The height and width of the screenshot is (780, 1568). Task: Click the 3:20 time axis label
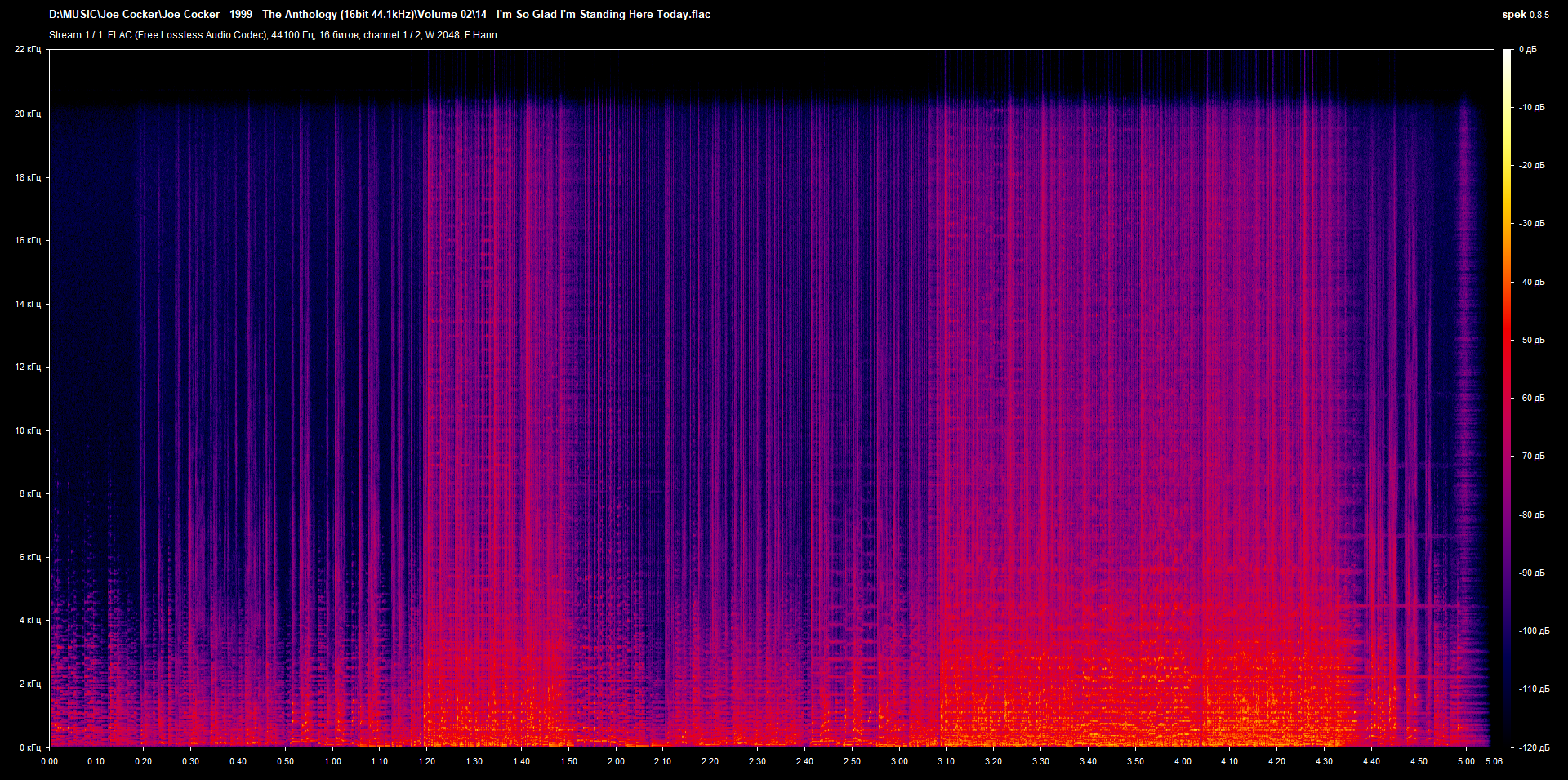click(993, 761)
